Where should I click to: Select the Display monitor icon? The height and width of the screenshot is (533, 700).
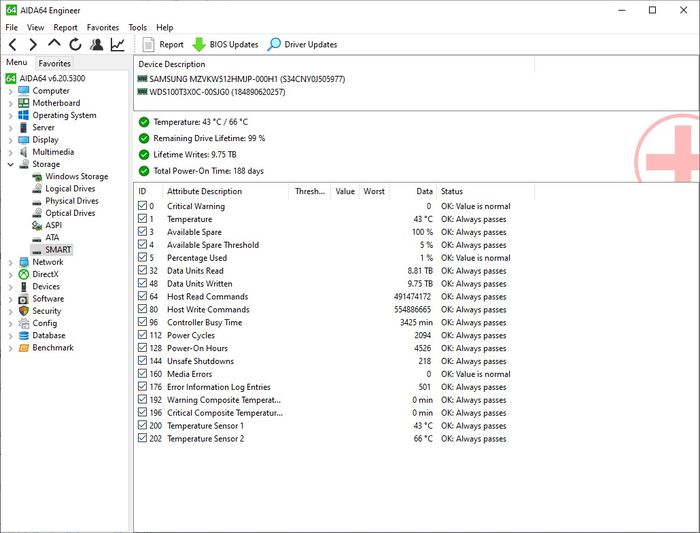pyautogui.click(x=24, y=140)
